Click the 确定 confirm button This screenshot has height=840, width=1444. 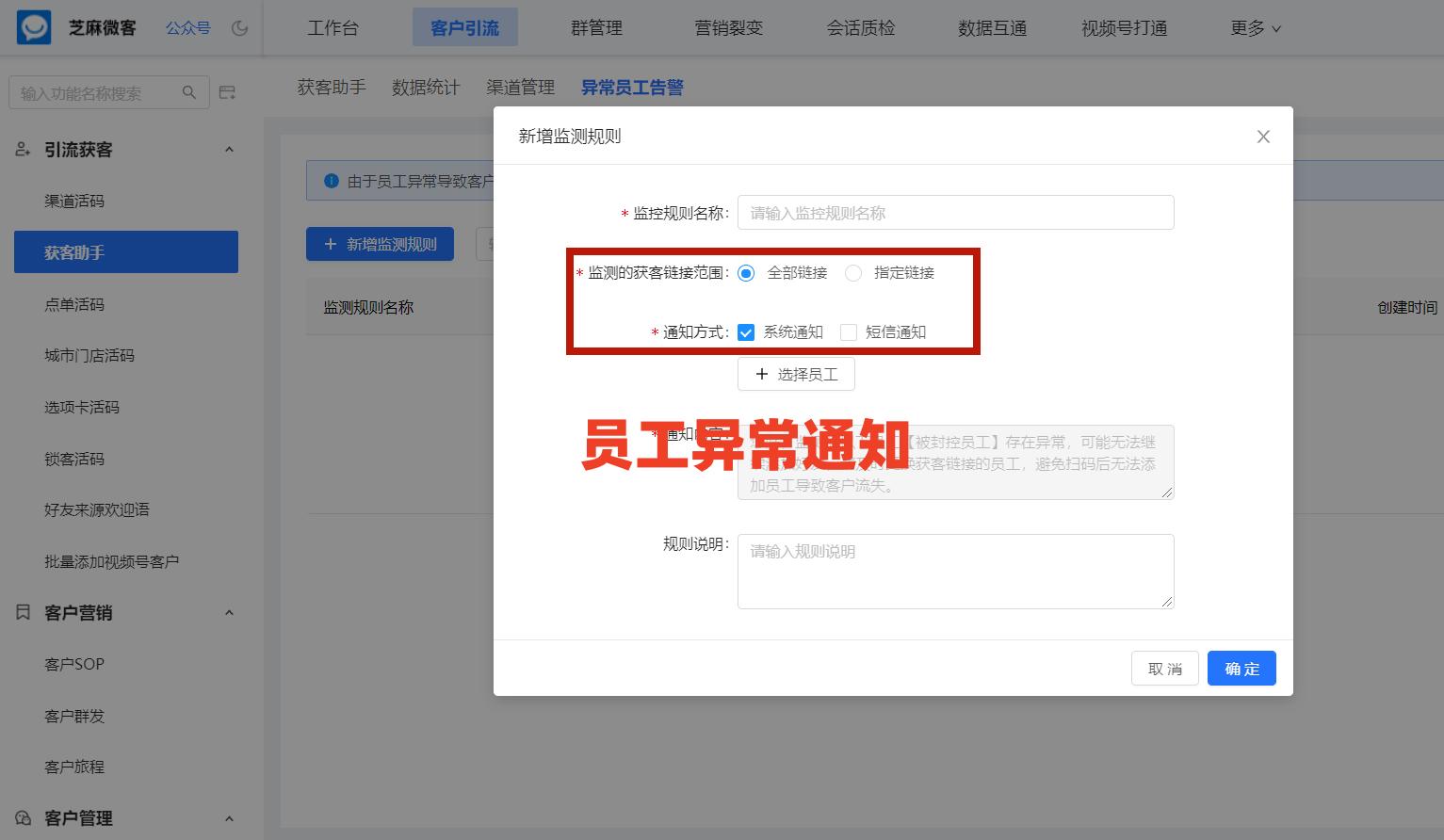(1241, 668)
